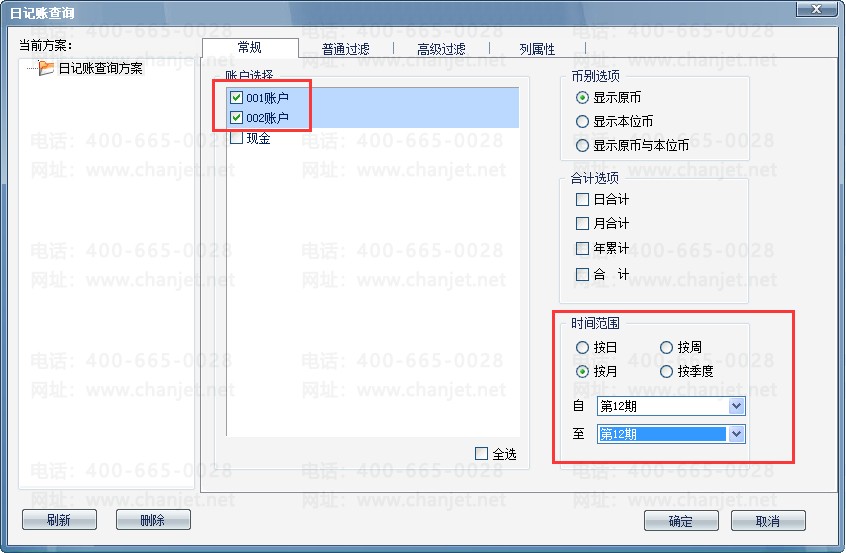
Task: Close the 日记账查询 dialog window
Action: coord(816,9)
